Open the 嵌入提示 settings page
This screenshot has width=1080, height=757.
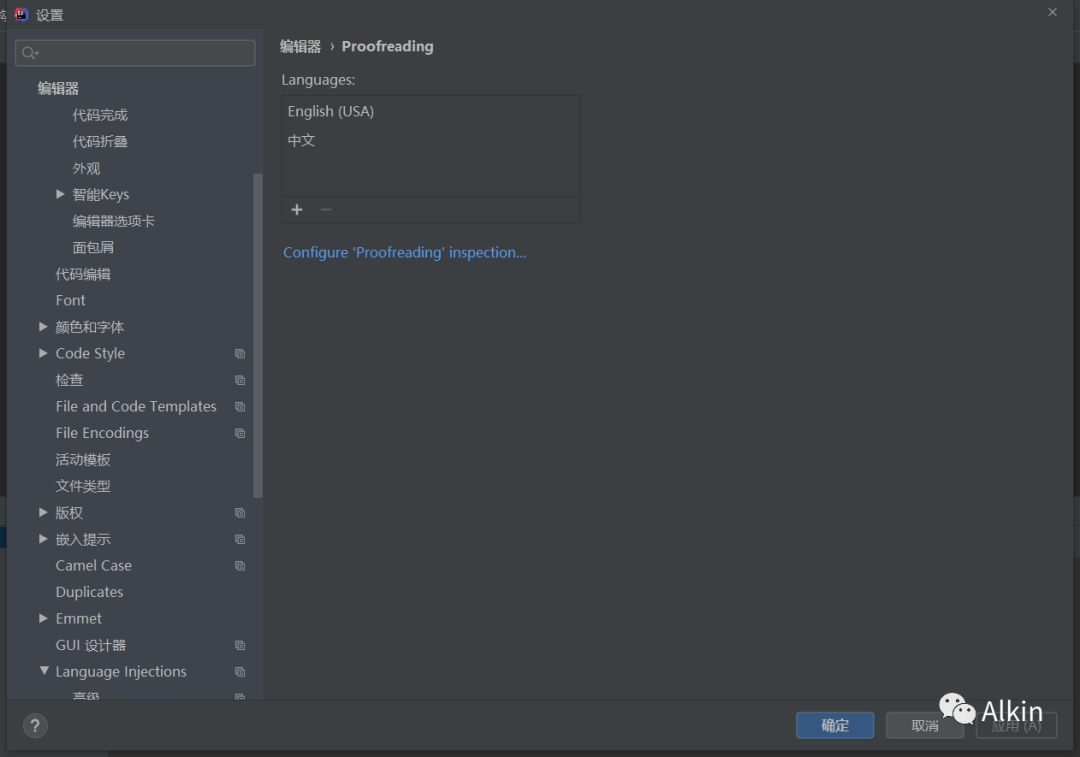click(83, 539)
